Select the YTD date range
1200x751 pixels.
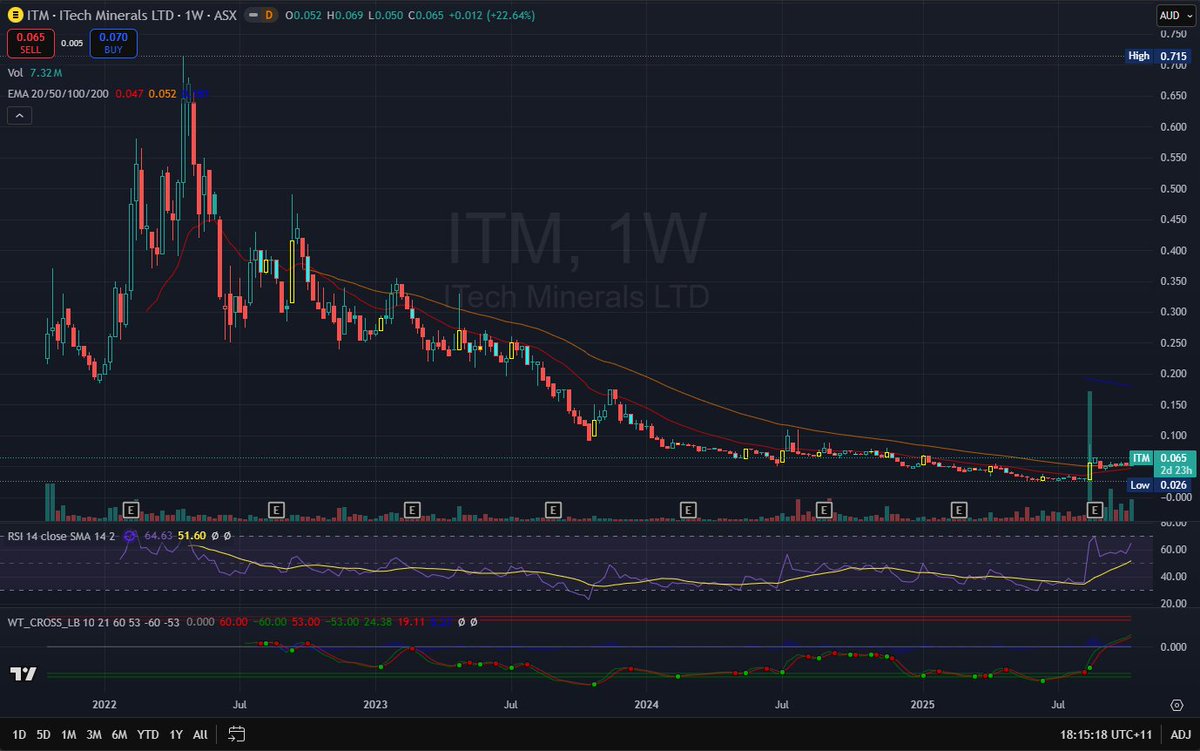click(x=148, y=734)
